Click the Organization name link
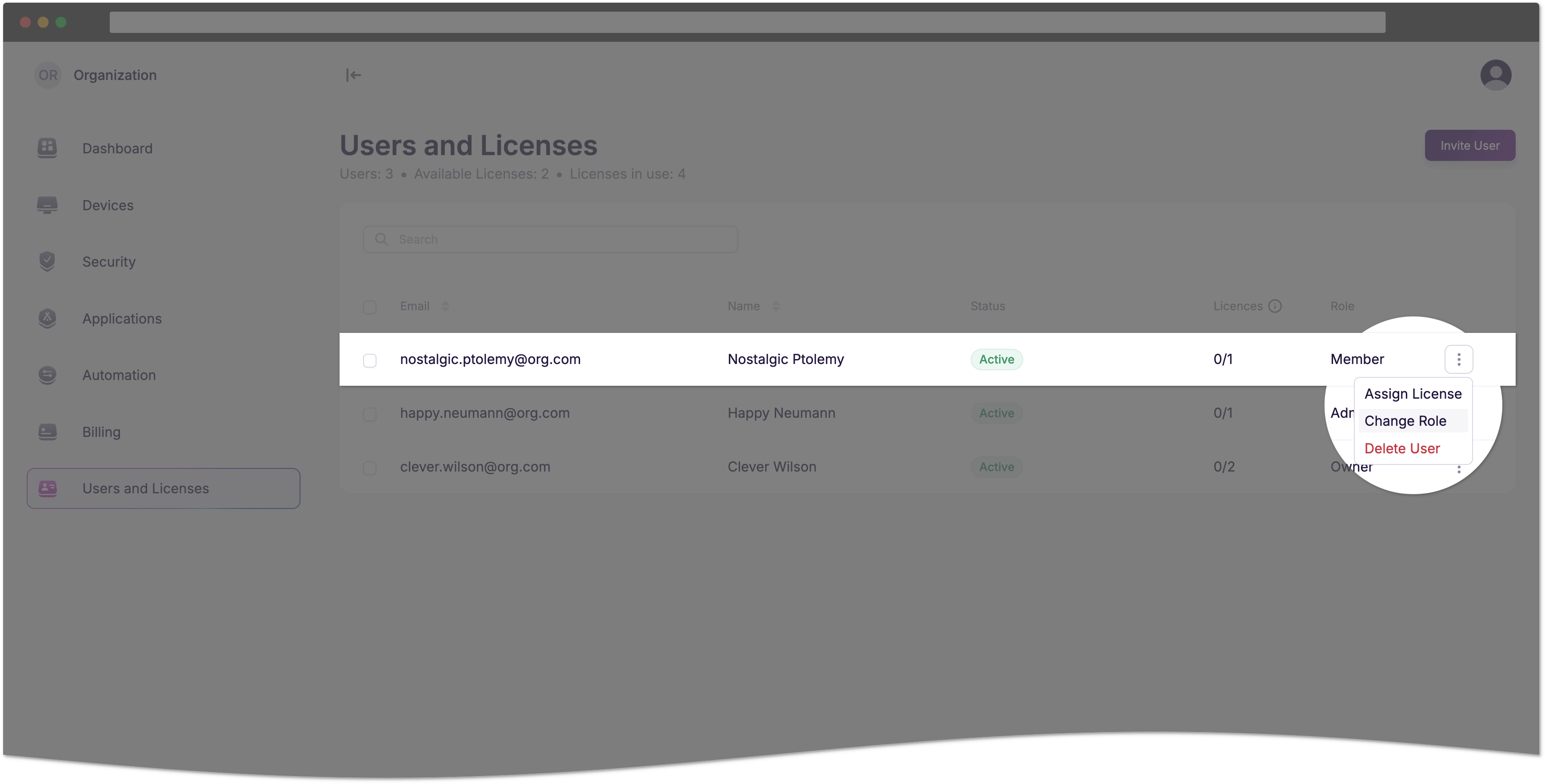 point(115,75)
